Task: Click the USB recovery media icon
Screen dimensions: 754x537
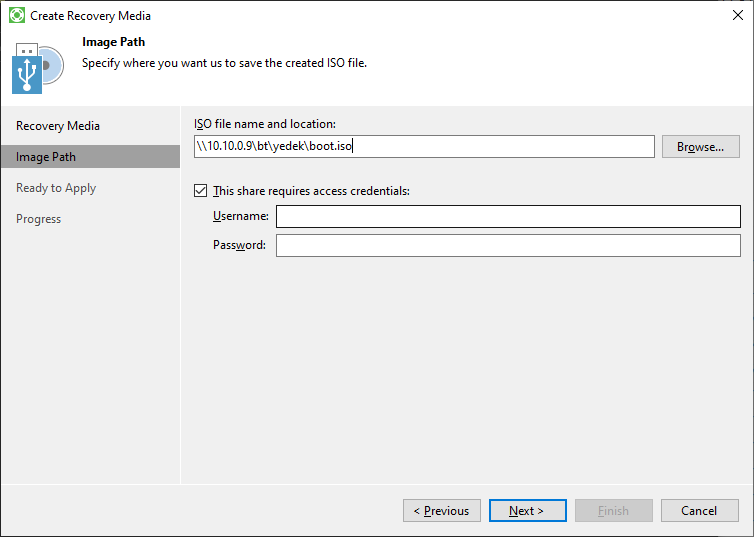Action: pos(27,69)
